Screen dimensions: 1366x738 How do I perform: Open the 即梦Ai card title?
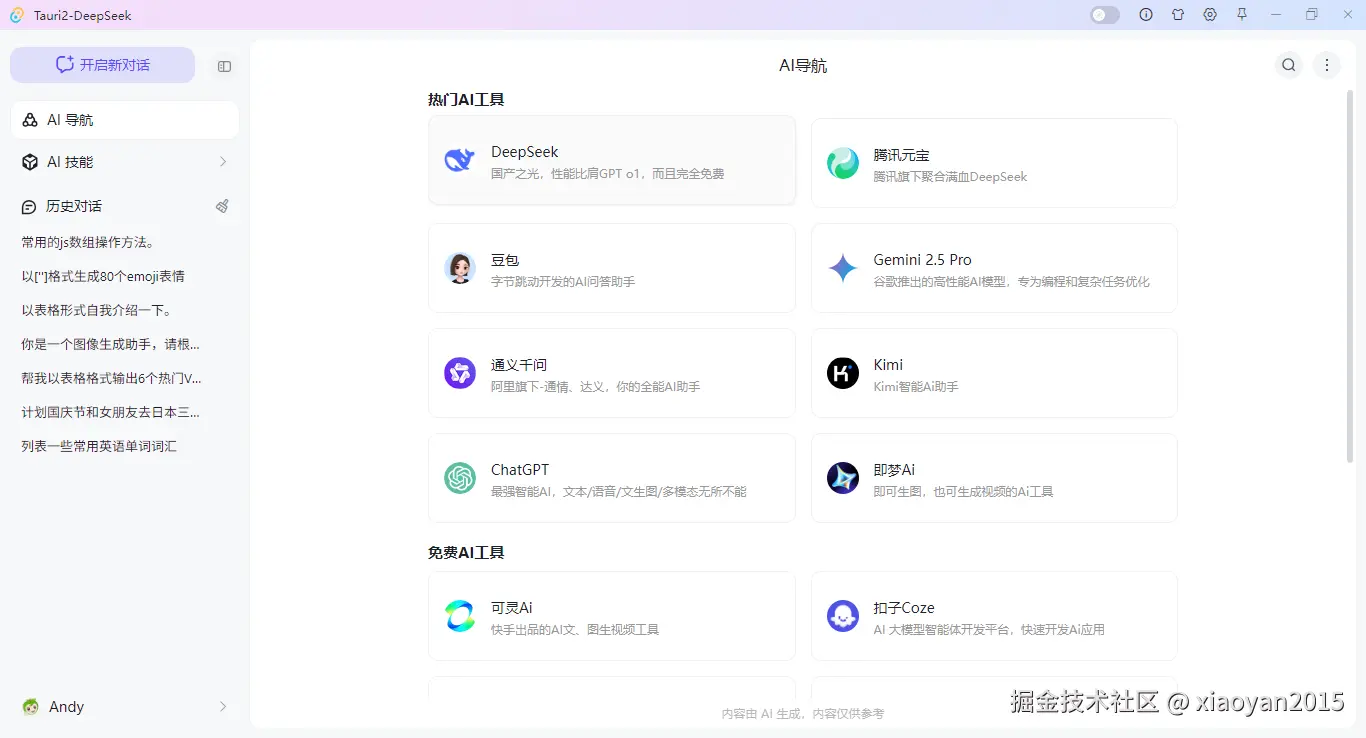894,470
